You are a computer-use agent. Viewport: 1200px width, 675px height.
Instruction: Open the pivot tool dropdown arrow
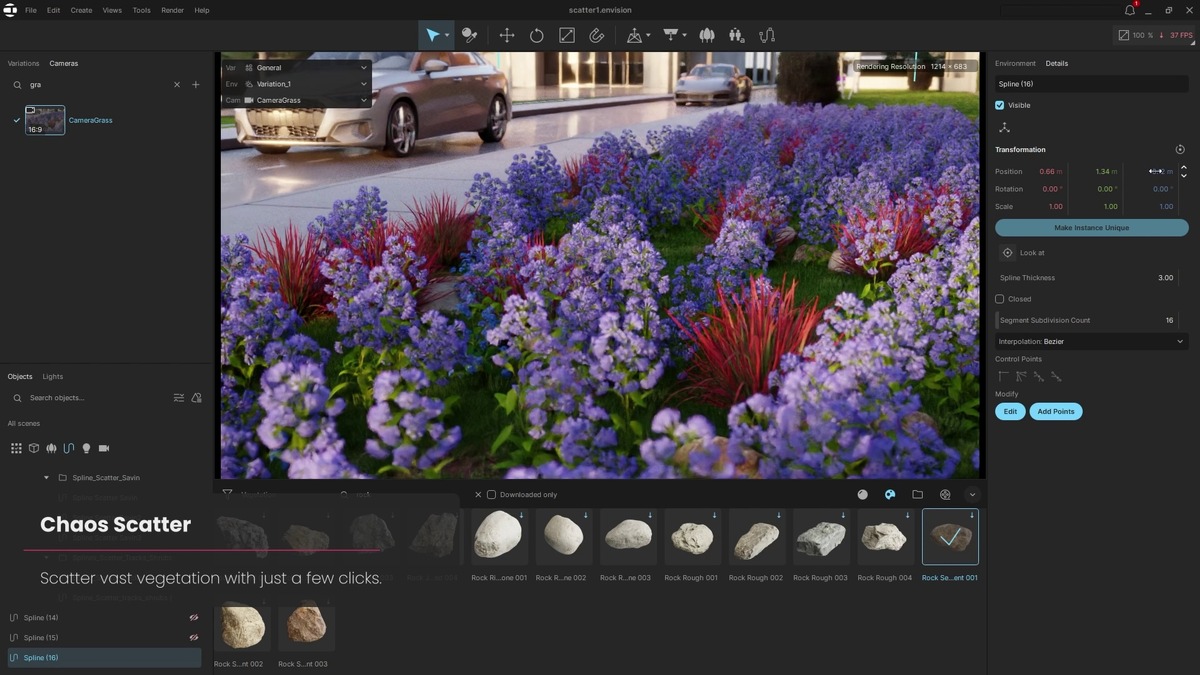[x=648, y=35]
